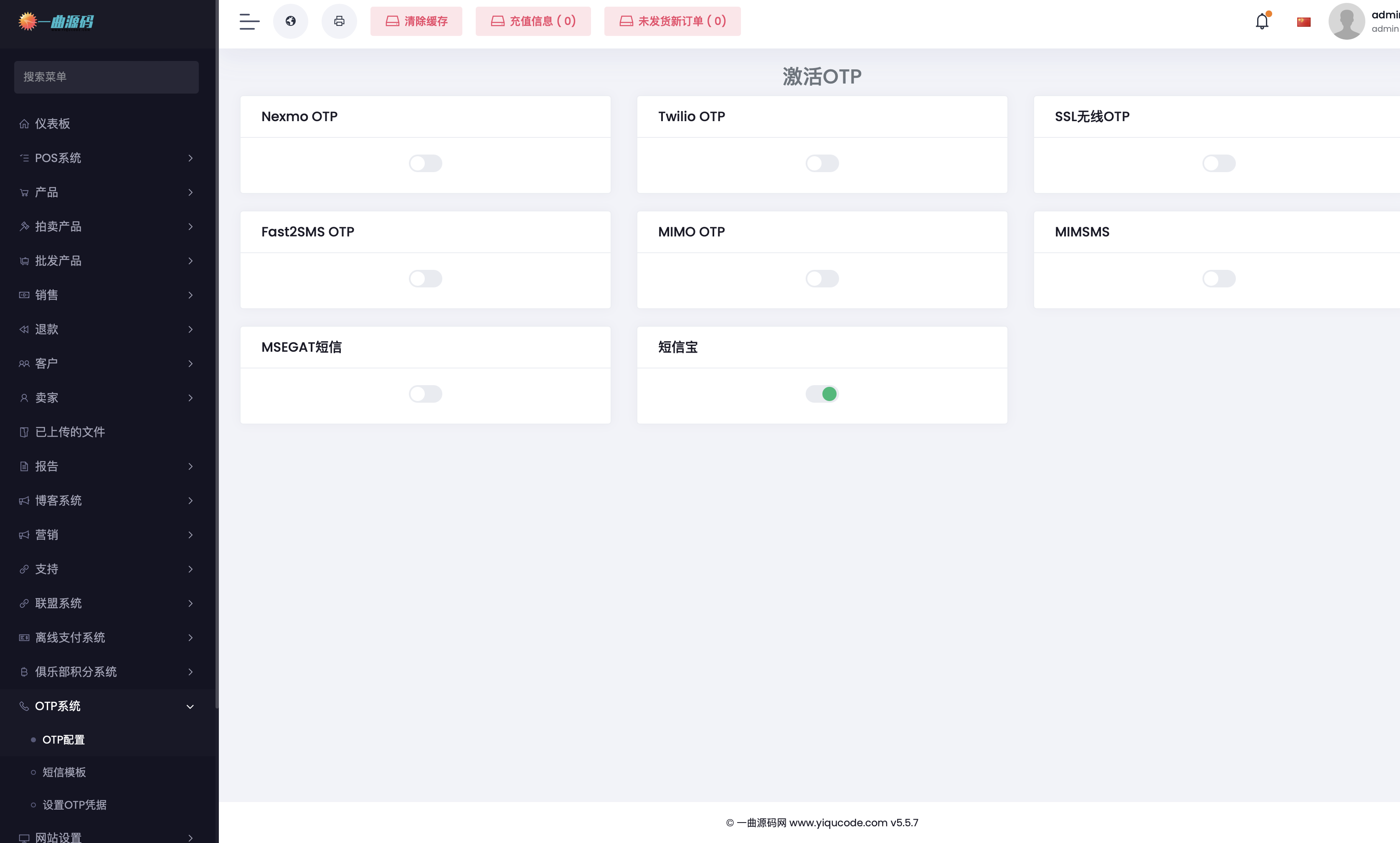Click the link icon beside 联盟系统

click(24, 603)
